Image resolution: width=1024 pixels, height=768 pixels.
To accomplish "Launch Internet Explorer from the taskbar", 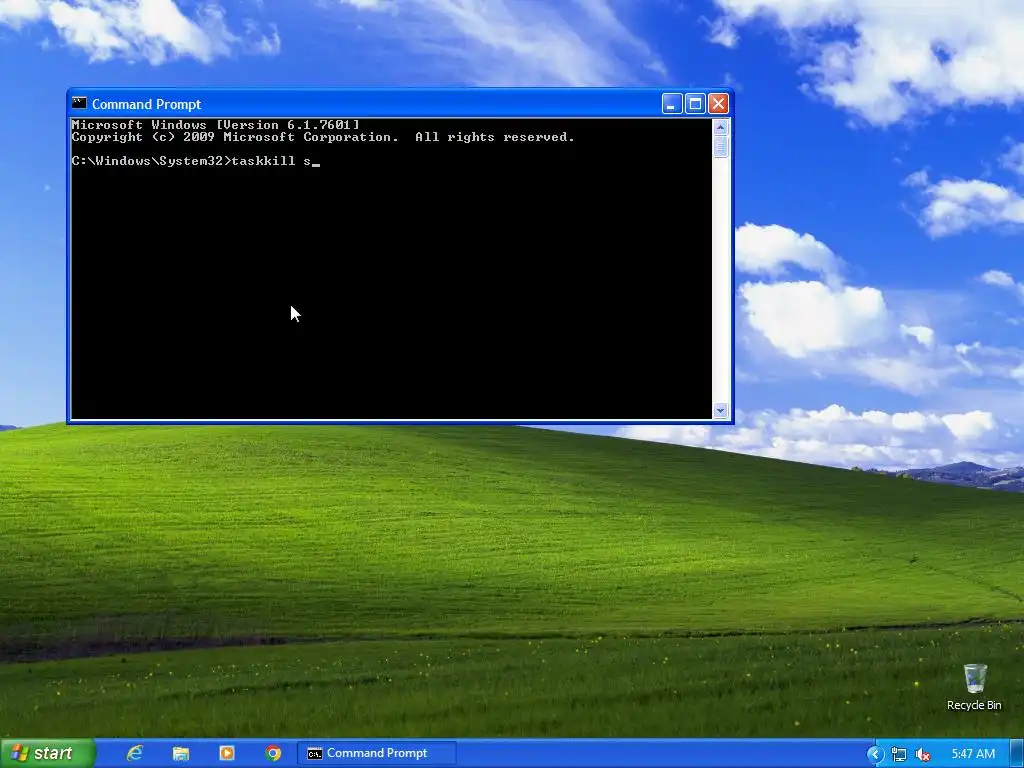I will click(135, 753).
